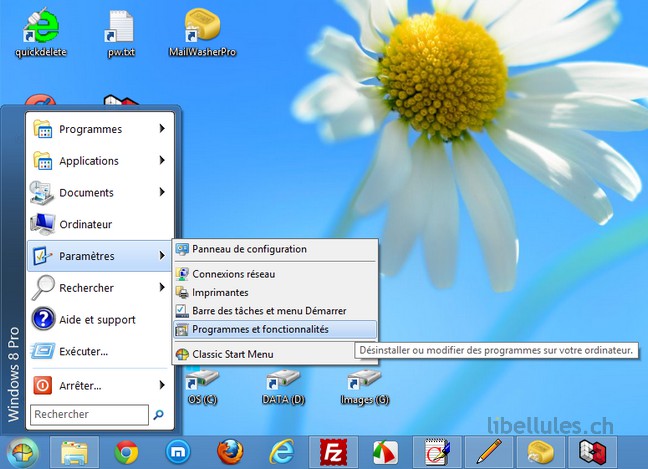This screenshot has height=469, width=648.
Task: Expand the Applications submenu
Action: click(x=100, y=161)
